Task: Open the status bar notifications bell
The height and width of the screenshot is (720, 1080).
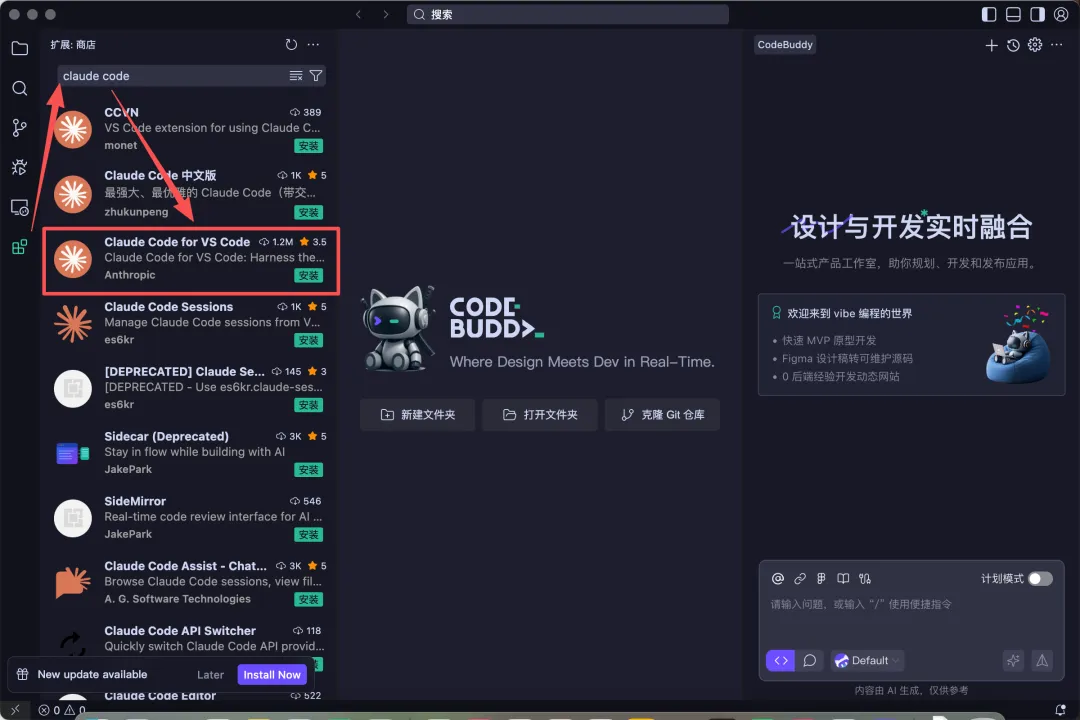Action: (1060, 709)
